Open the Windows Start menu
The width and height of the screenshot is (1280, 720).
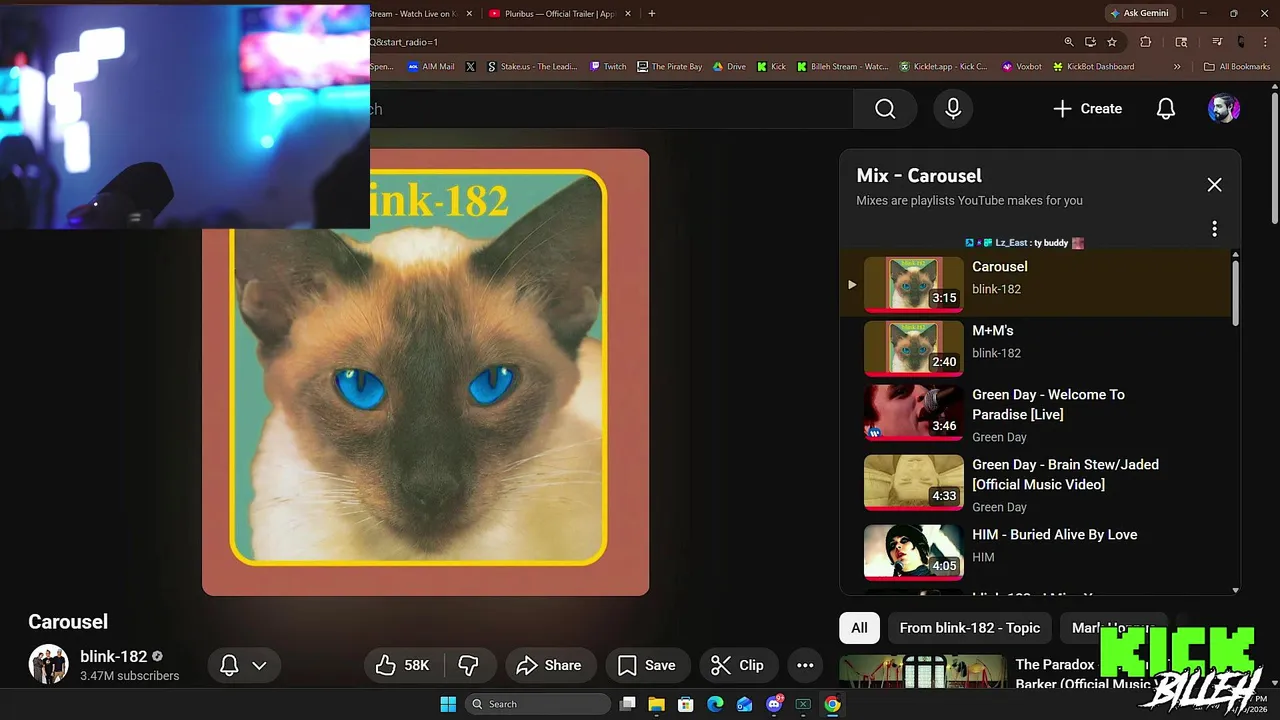tap(448, 704)
